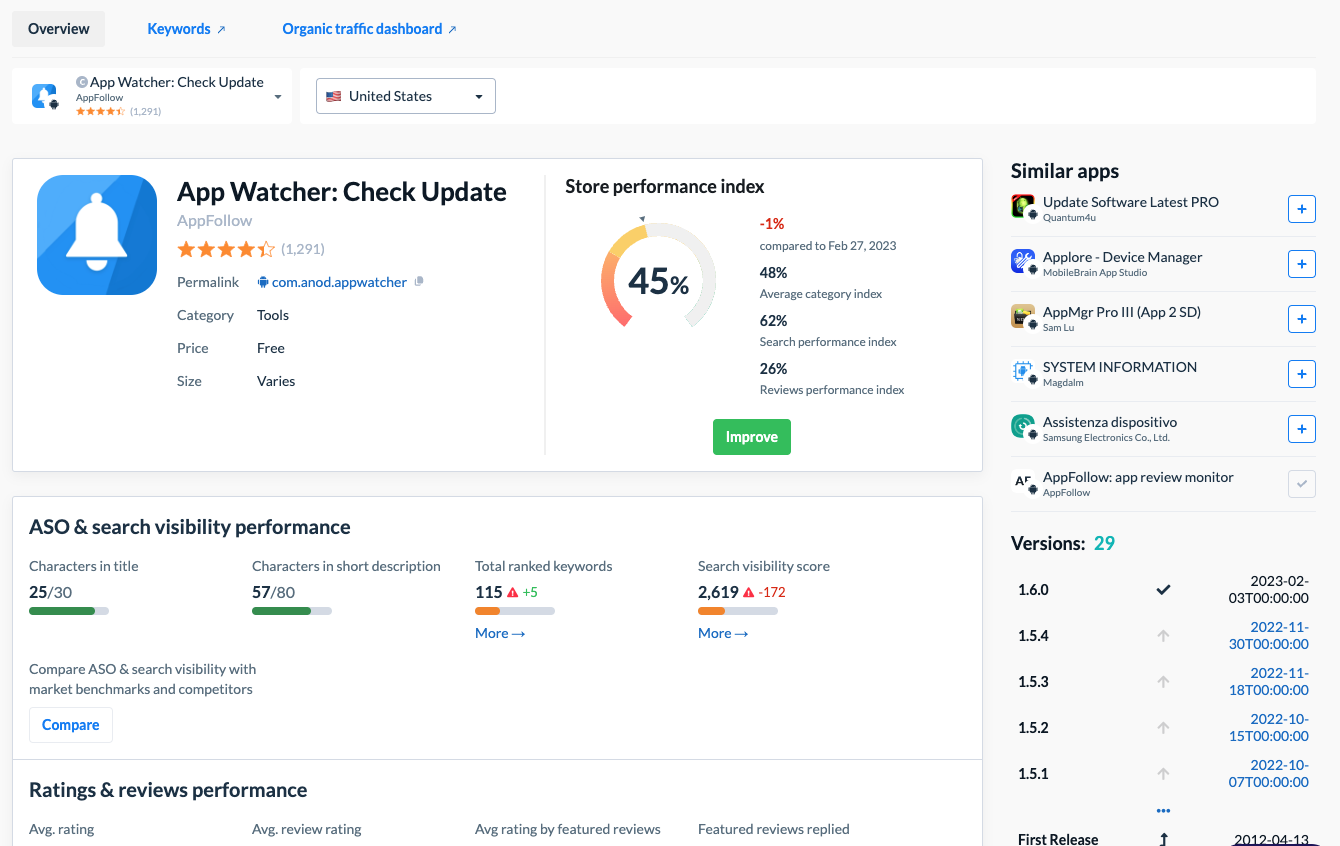Click the AppFollow developer name under title
This screenshot has height=846, width=1340.
point(214,220)
